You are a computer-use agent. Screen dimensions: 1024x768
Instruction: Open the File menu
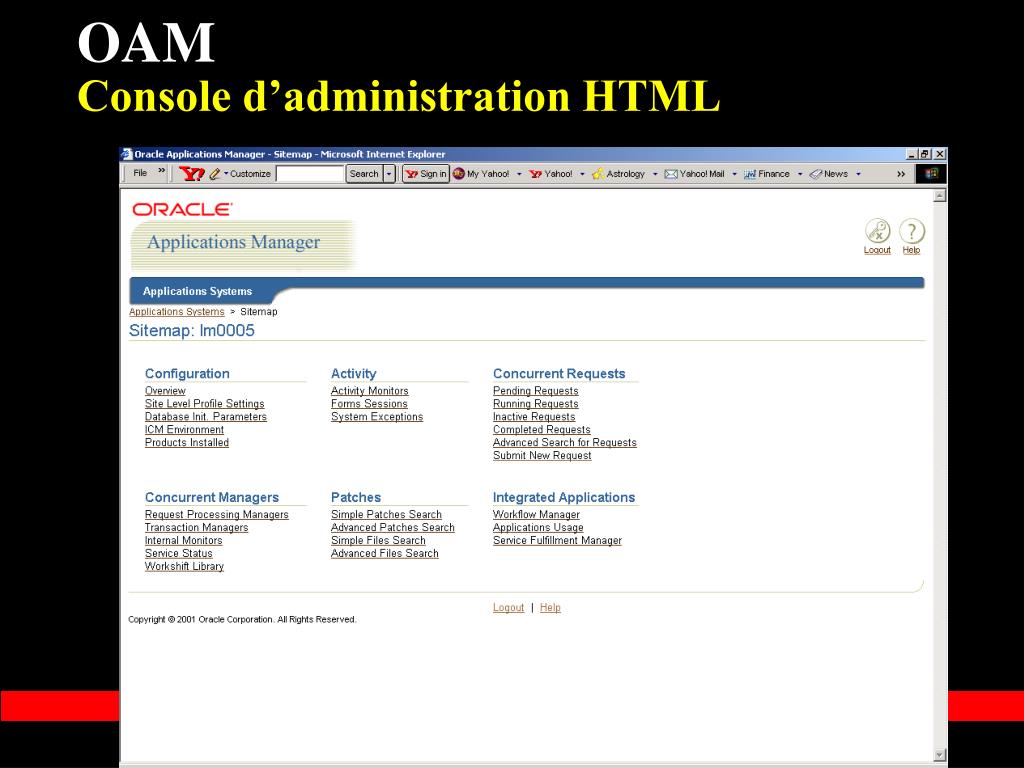[140, 173]
